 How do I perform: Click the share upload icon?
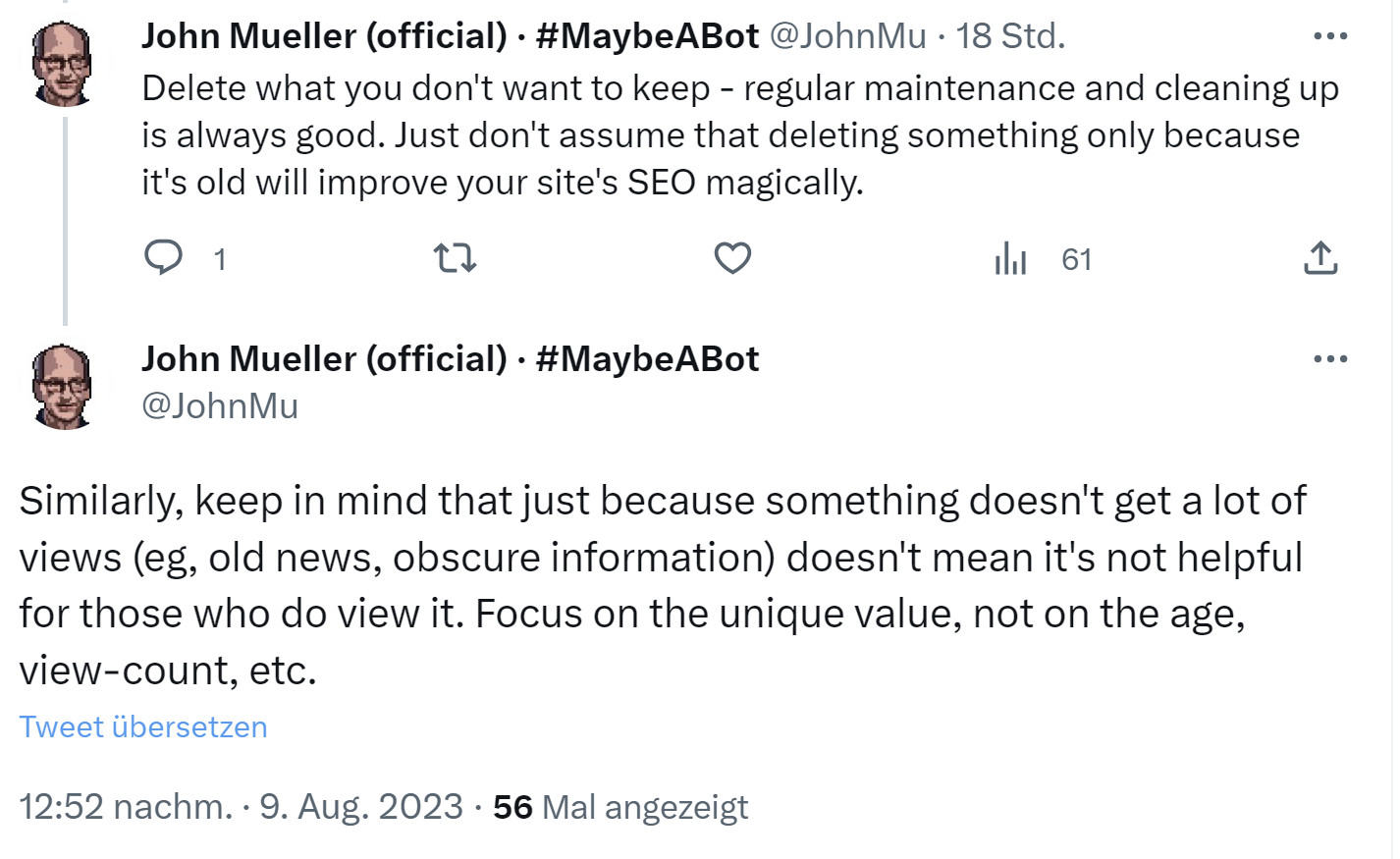1320,258
